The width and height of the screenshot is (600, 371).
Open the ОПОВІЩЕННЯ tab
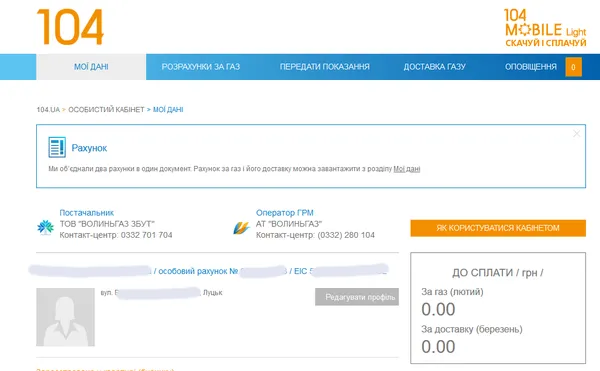pos(530,67)
